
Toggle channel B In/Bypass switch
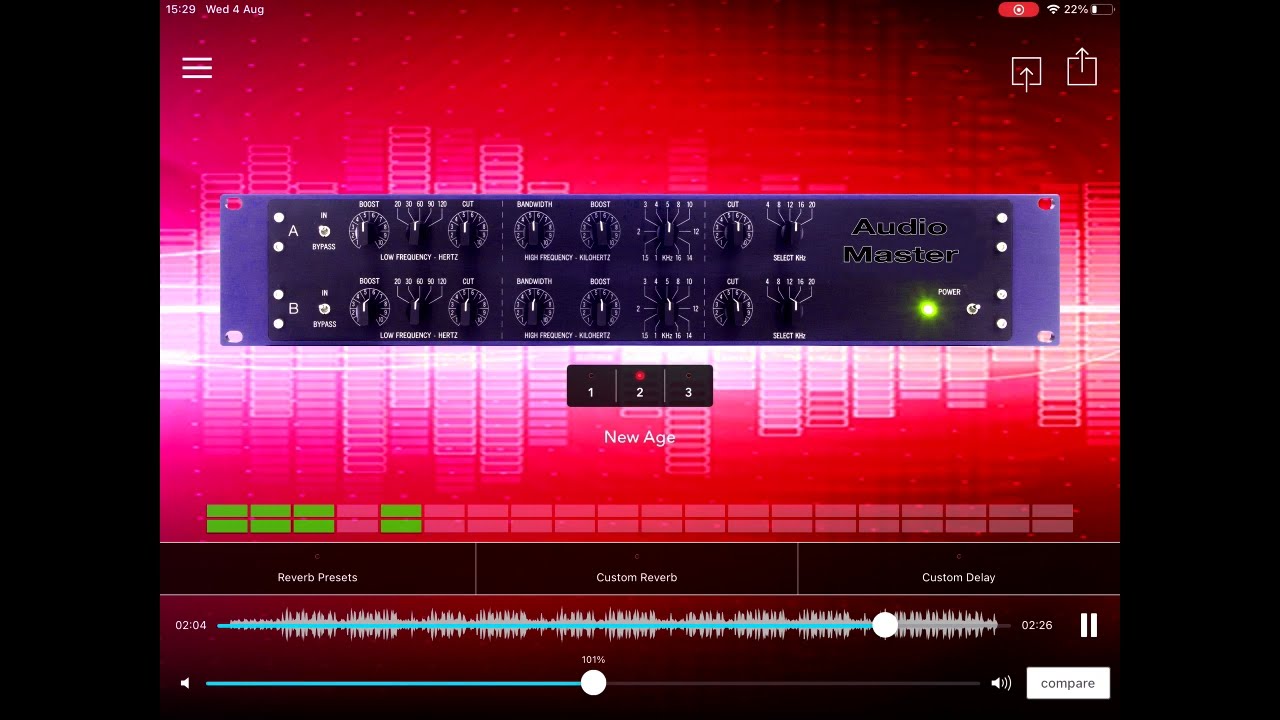(x=324, y=308)
